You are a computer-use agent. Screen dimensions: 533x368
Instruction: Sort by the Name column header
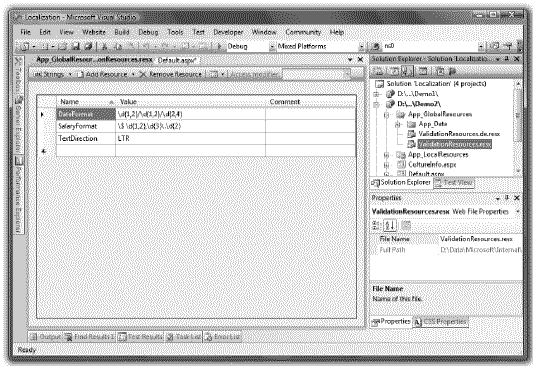click(86, 102)
